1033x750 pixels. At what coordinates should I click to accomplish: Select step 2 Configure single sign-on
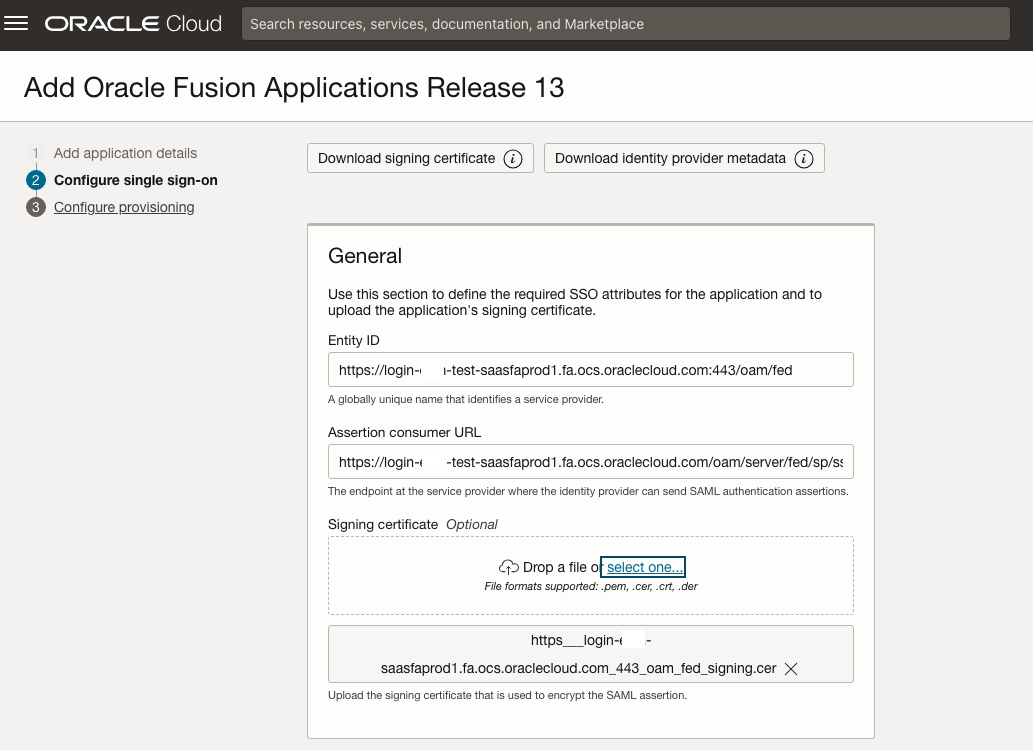pos(136,180)
